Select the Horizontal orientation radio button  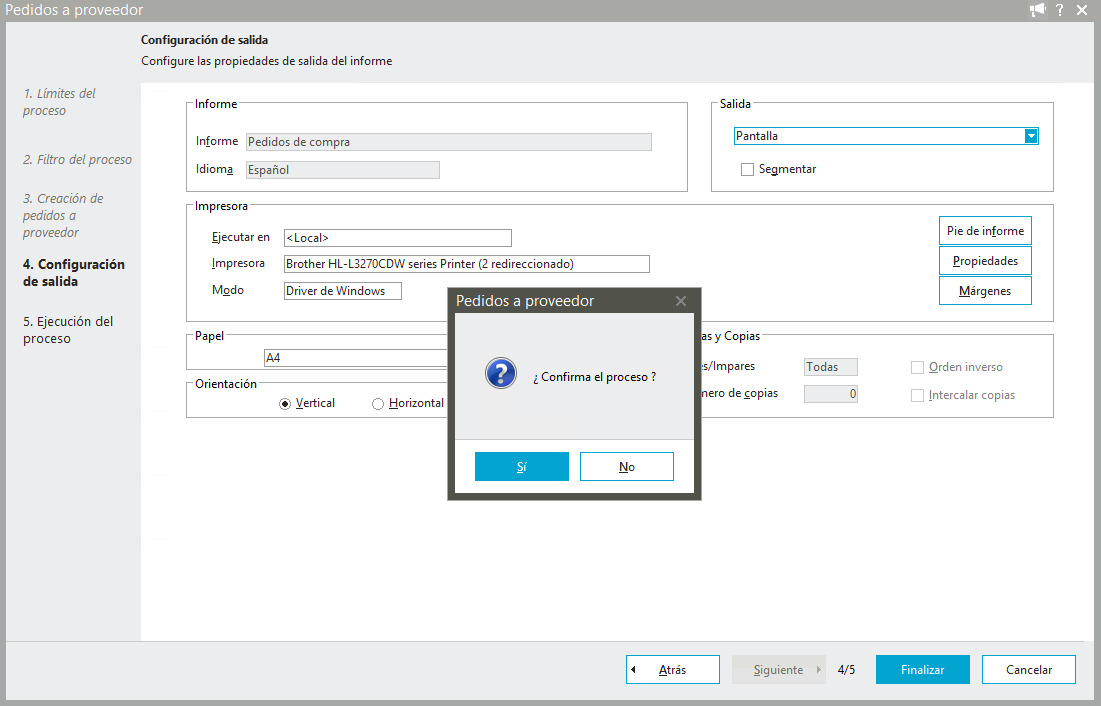pyautogui.click(x=378, y=404)
